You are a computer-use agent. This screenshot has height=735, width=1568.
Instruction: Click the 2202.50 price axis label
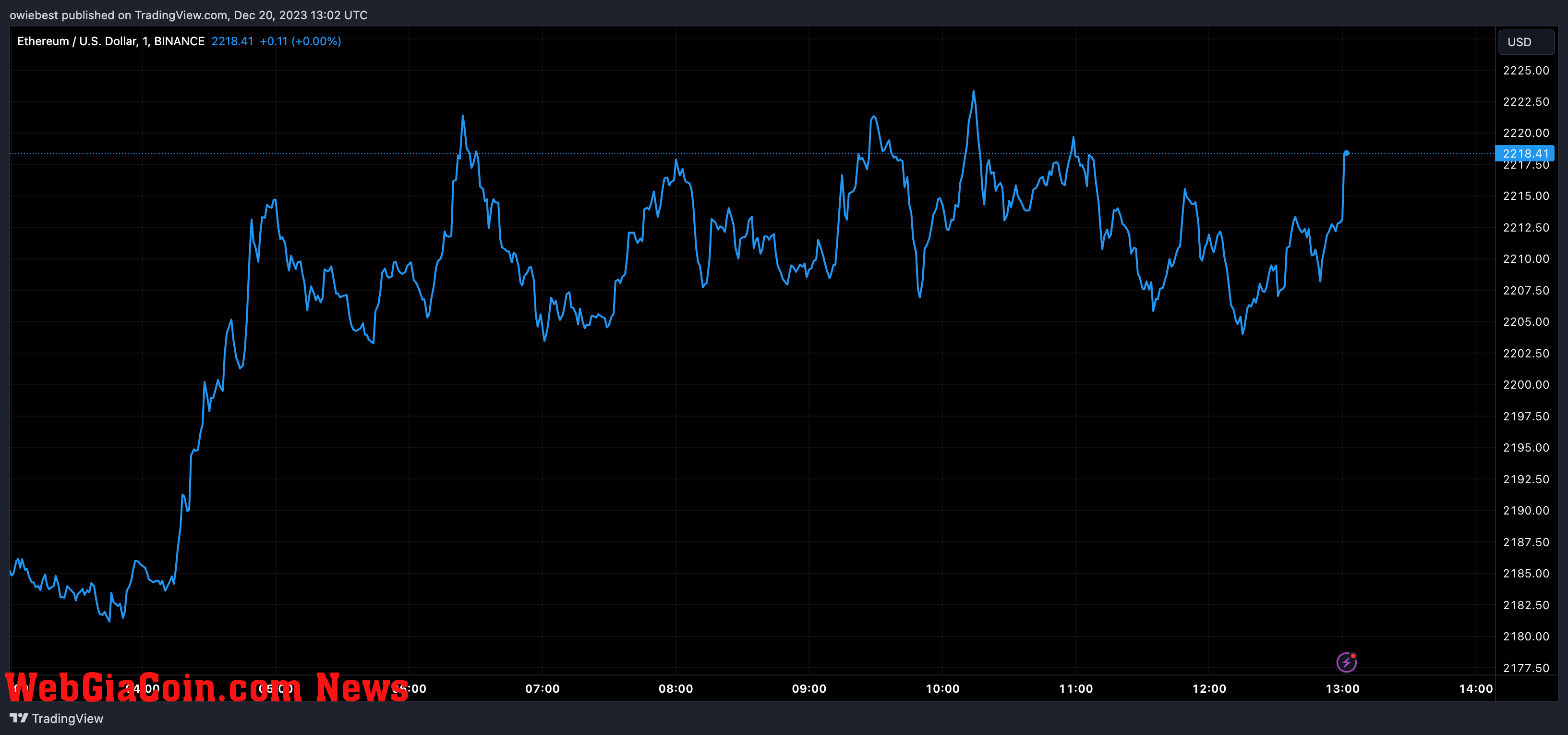click(1526, 353)
